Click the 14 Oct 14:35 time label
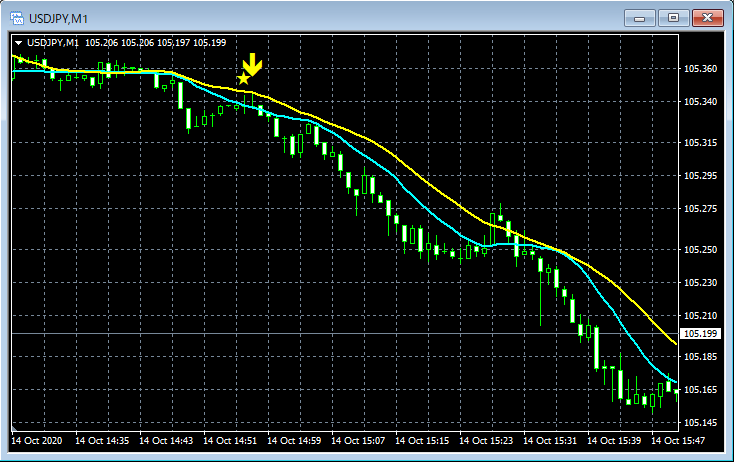Screen dimensions: 734x462 pos(102,440)
